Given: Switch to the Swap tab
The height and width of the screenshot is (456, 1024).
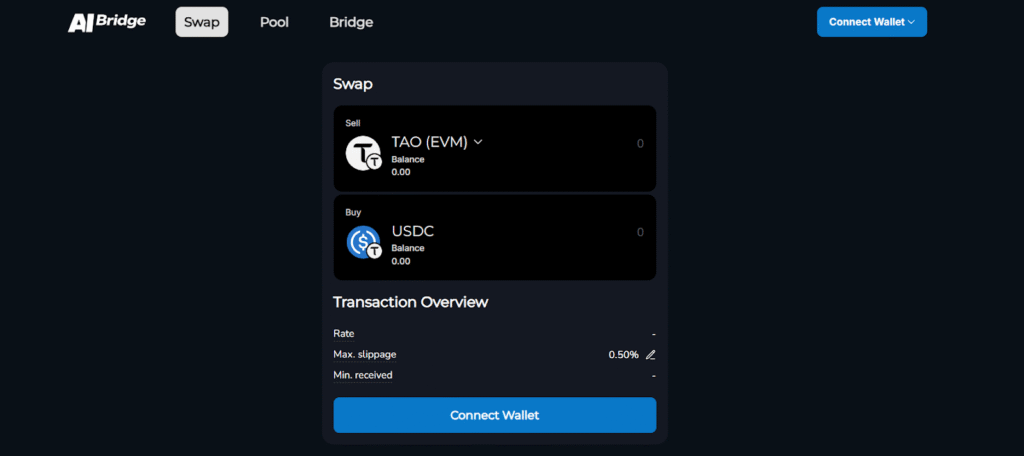Looking at the screenshot, I should pos(202,22).
